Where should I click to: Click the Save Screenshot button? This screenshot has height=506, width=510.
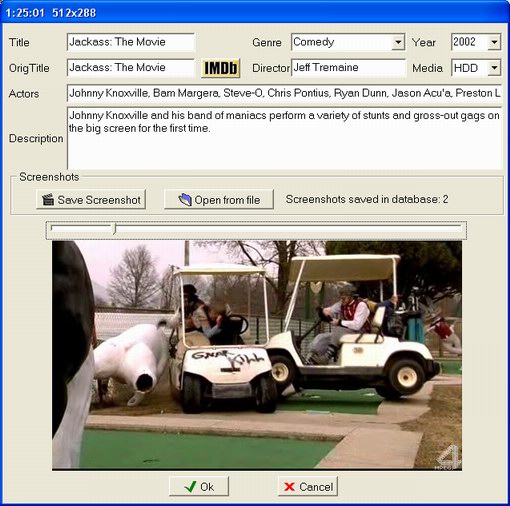tap(91, 200)
